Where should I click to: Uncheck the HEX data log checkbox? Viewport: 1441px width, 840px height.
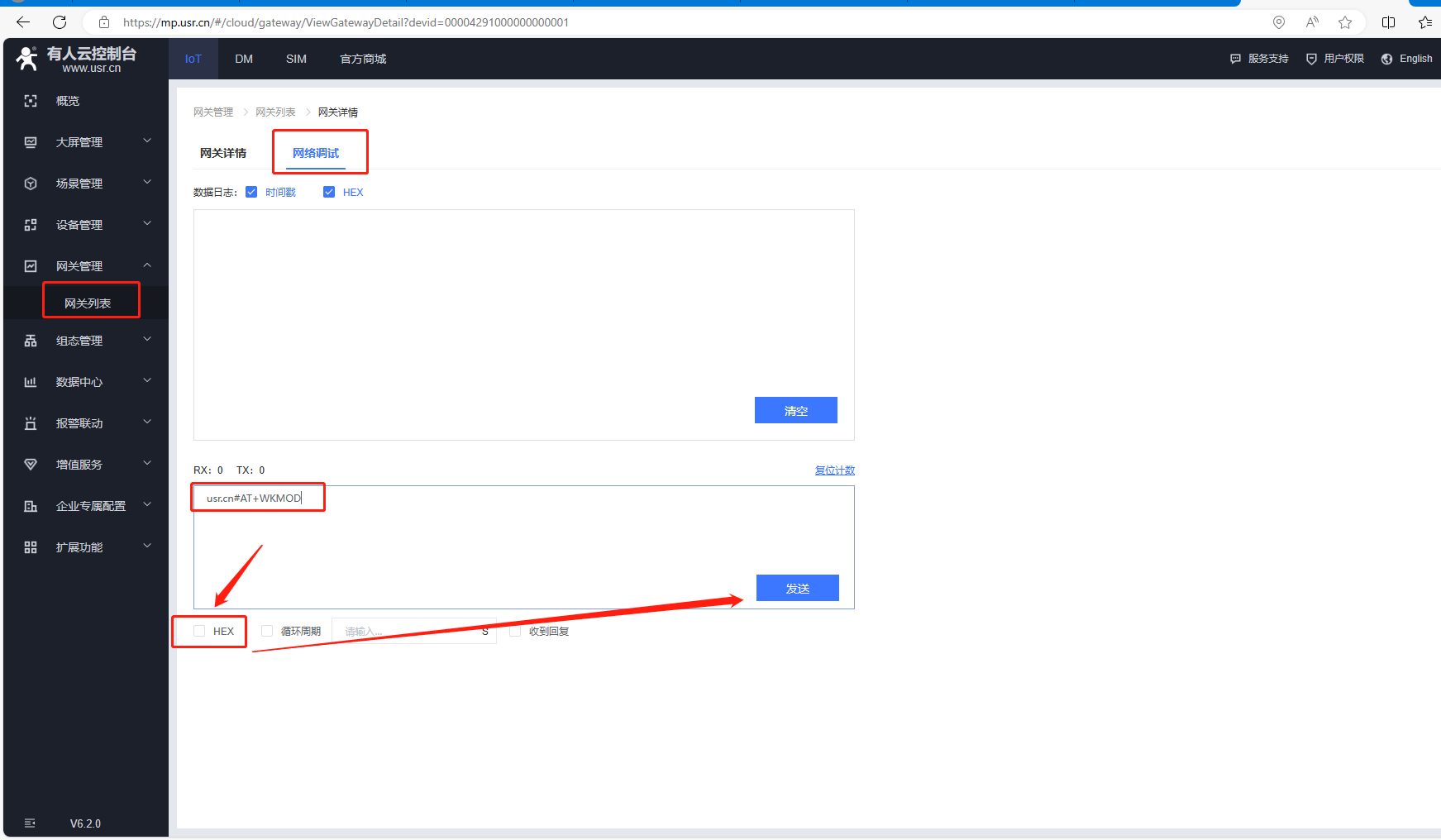329,192
